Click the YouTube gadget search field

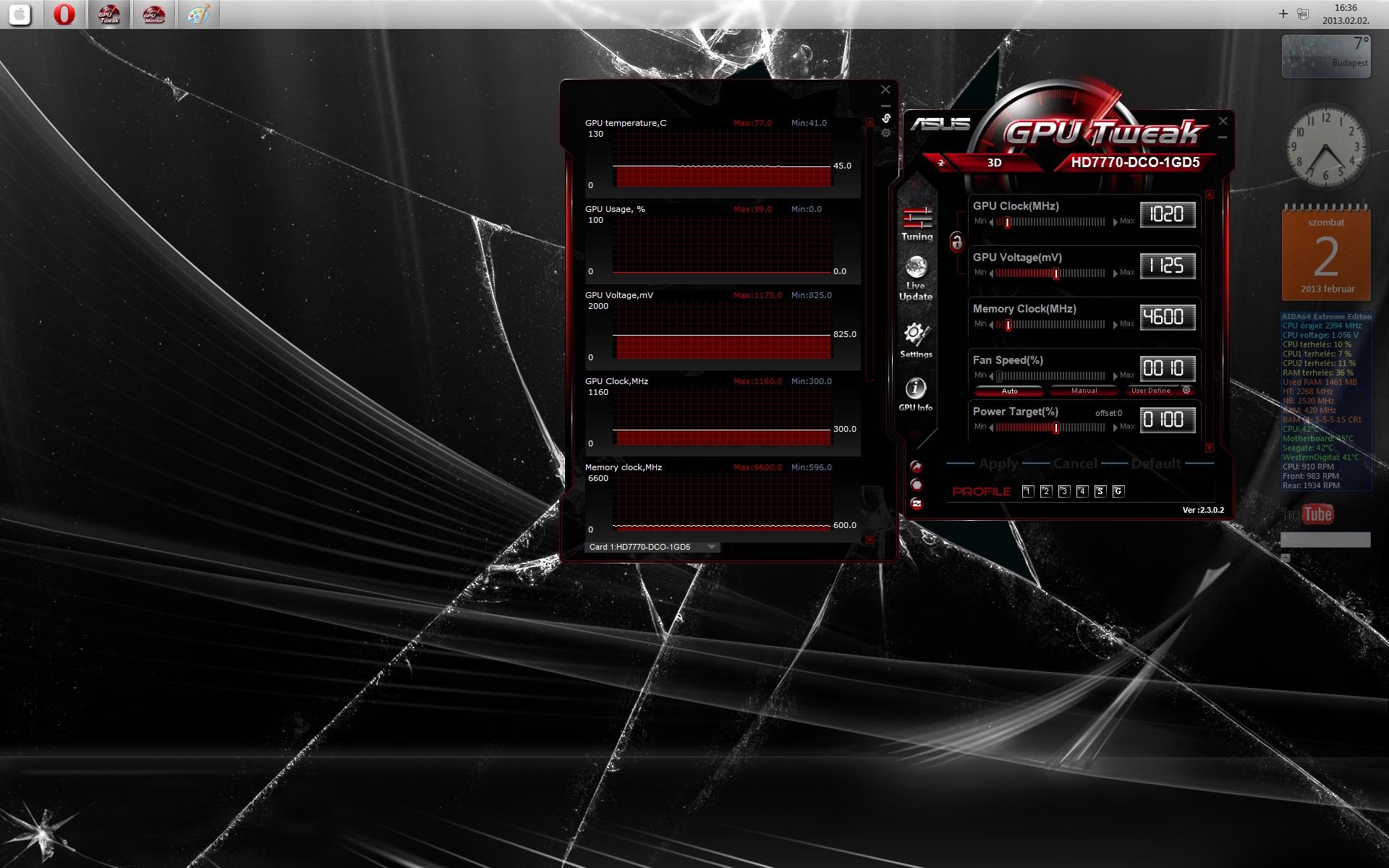click(x=1325, y=540)
